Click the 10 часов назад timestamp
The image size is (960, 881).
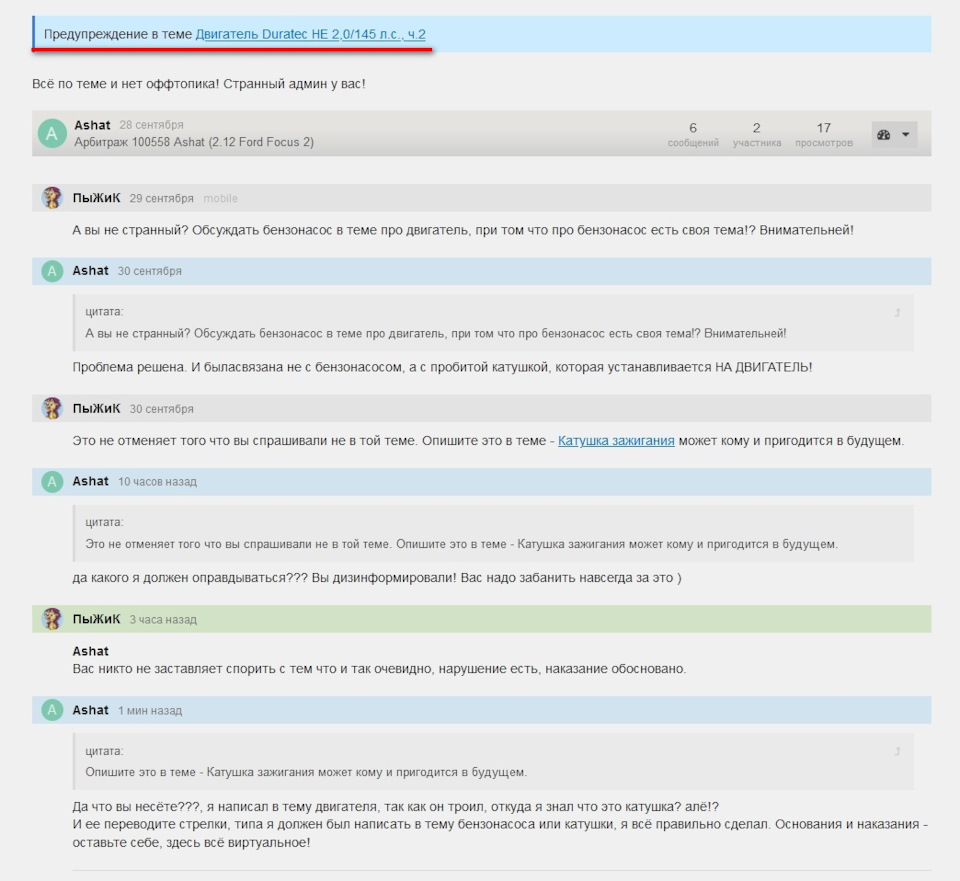coord(157,482)
